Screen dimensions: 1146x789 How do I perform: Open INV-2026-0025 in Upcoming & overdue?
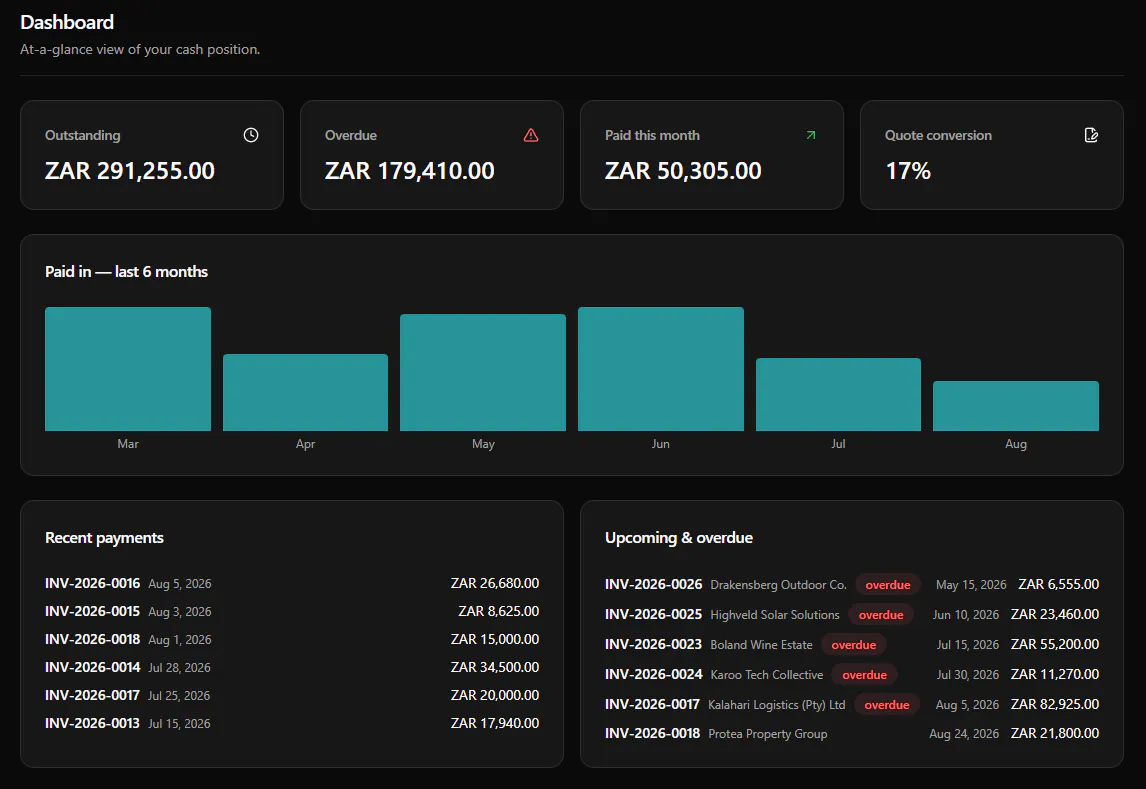[653, 614]
